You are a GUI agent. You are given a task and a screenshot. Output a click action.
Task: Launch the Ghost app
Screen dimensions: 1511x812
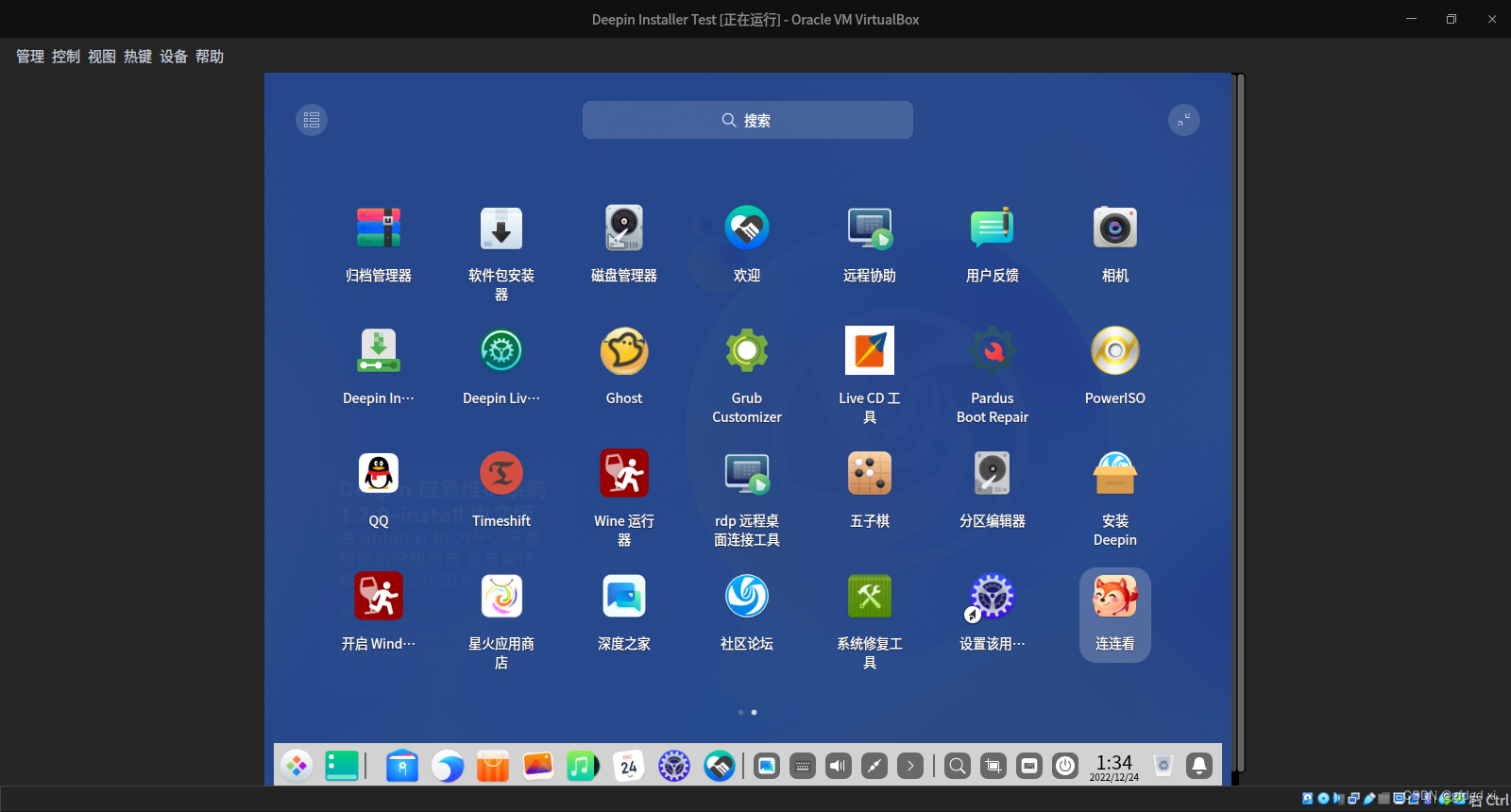624,350
